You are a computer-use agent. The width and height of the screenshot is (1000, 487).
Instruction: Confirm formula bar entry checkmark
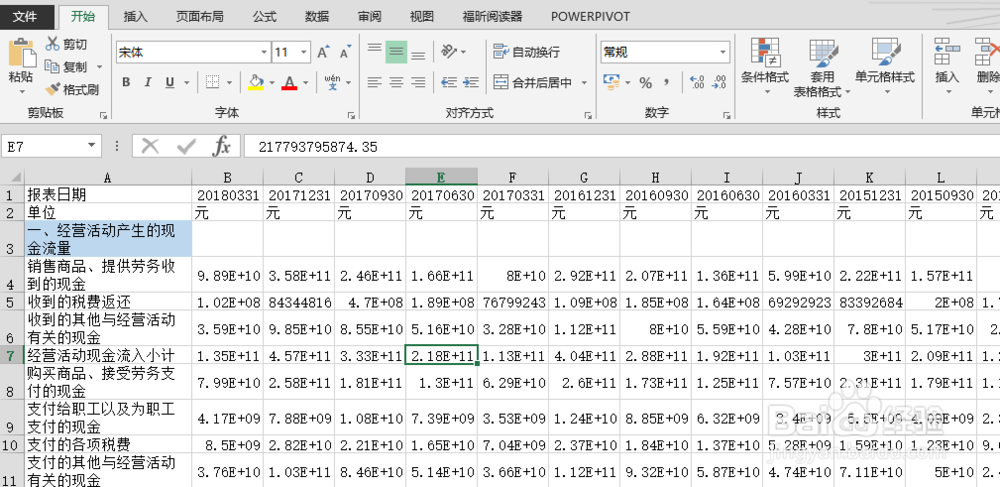coord(186,147)
